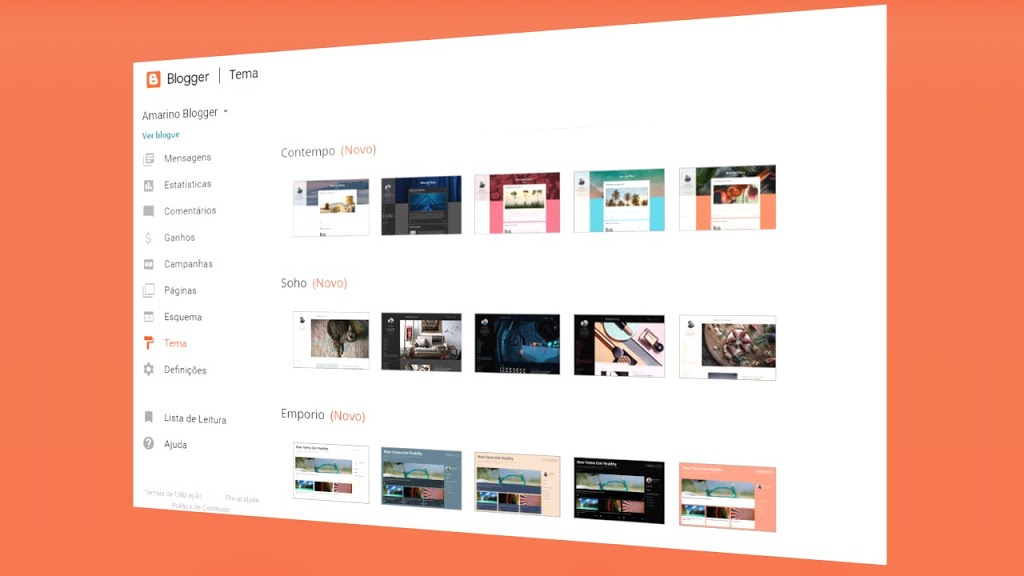Click the Termos de Utilização link
This screenshot has height=576, width=1024.
click(173, 494)
